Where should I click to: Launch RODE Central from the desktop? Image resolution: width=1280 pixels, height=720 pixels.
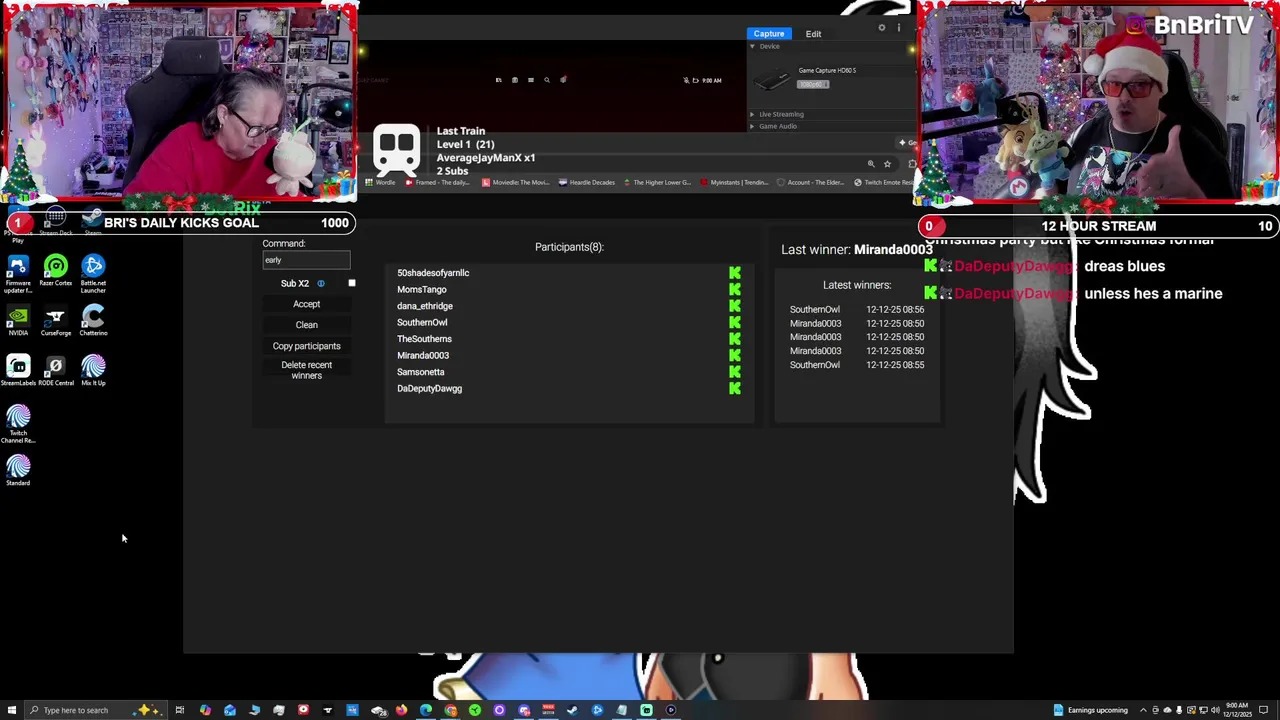click(x=56, y=368)
